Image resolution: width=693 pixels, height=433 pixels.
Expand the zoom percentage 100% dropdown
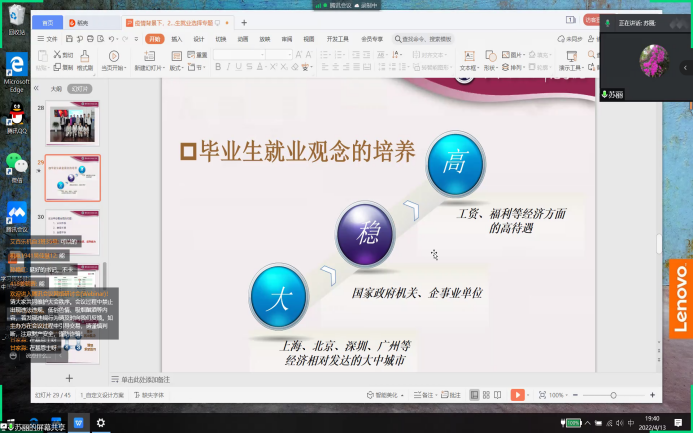[x=557, y=395]
